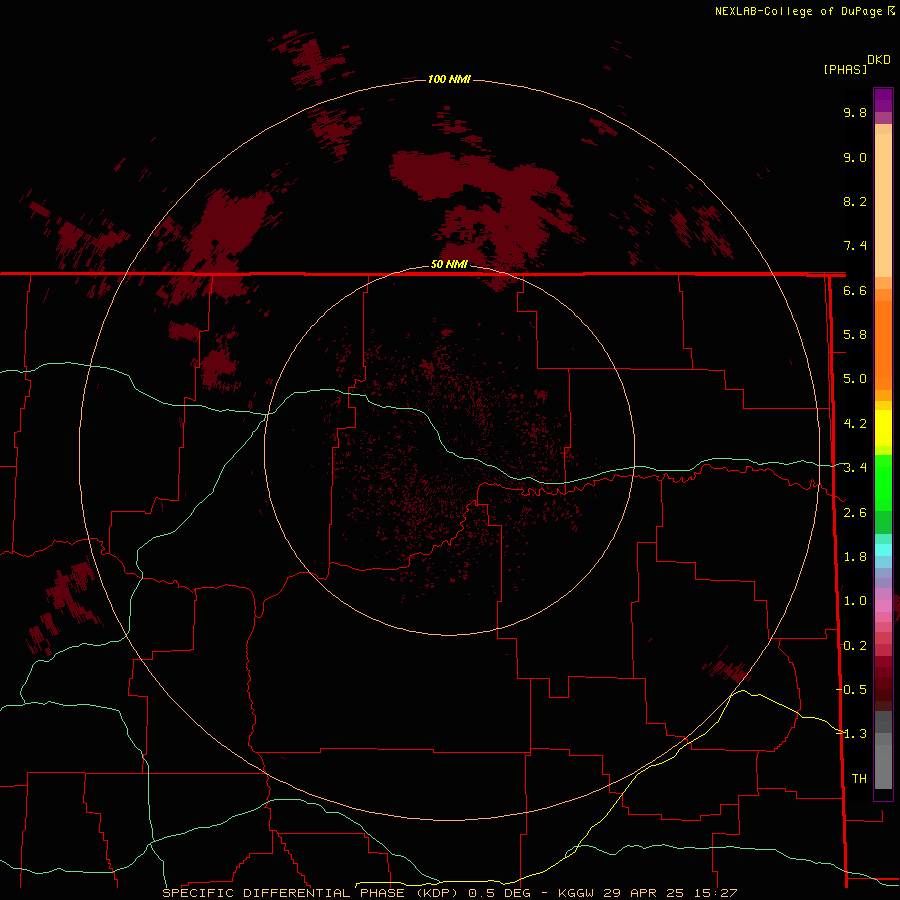Click the 5.8 value on the color scale

(855, 335)
